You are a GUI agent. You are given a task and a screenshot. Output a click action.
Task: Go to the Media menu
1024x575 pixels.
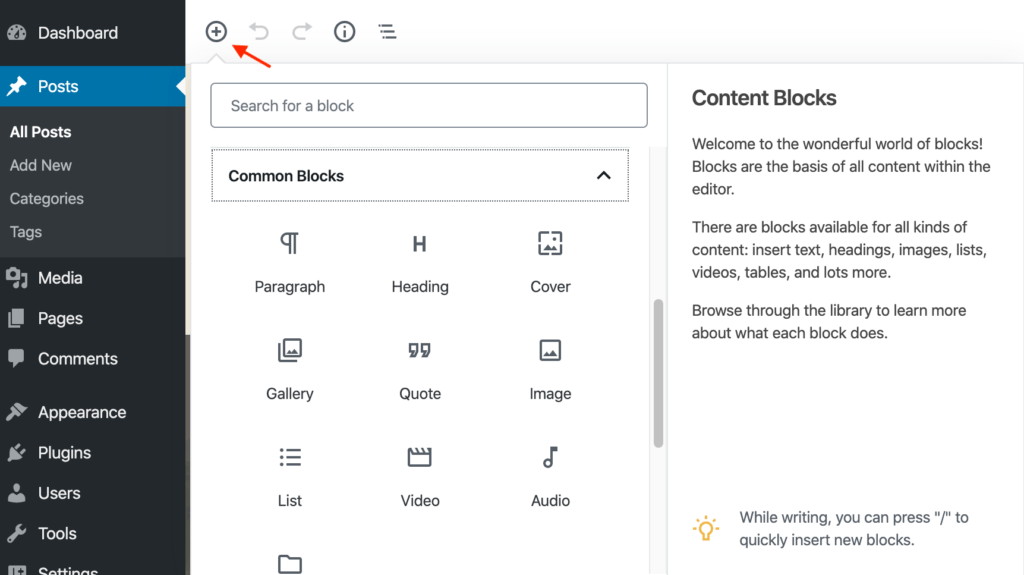click(60, 278)
